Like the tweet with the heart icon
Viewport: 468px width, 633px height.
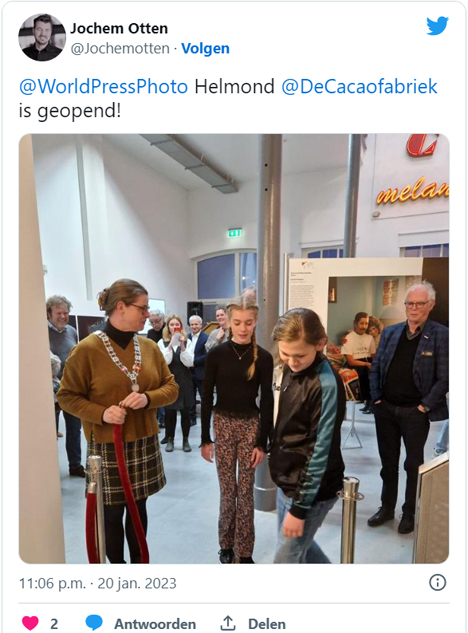30,623
